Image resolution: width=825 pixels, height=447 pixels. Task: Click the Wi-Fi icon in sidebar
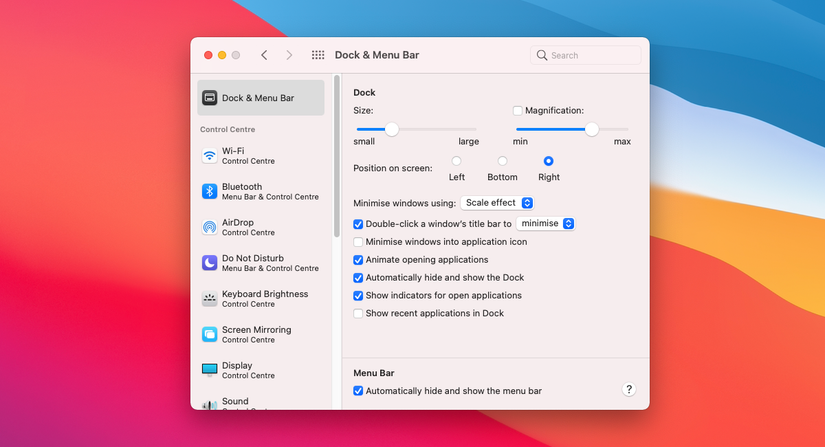pyautogui.click(x=209, y=156)
